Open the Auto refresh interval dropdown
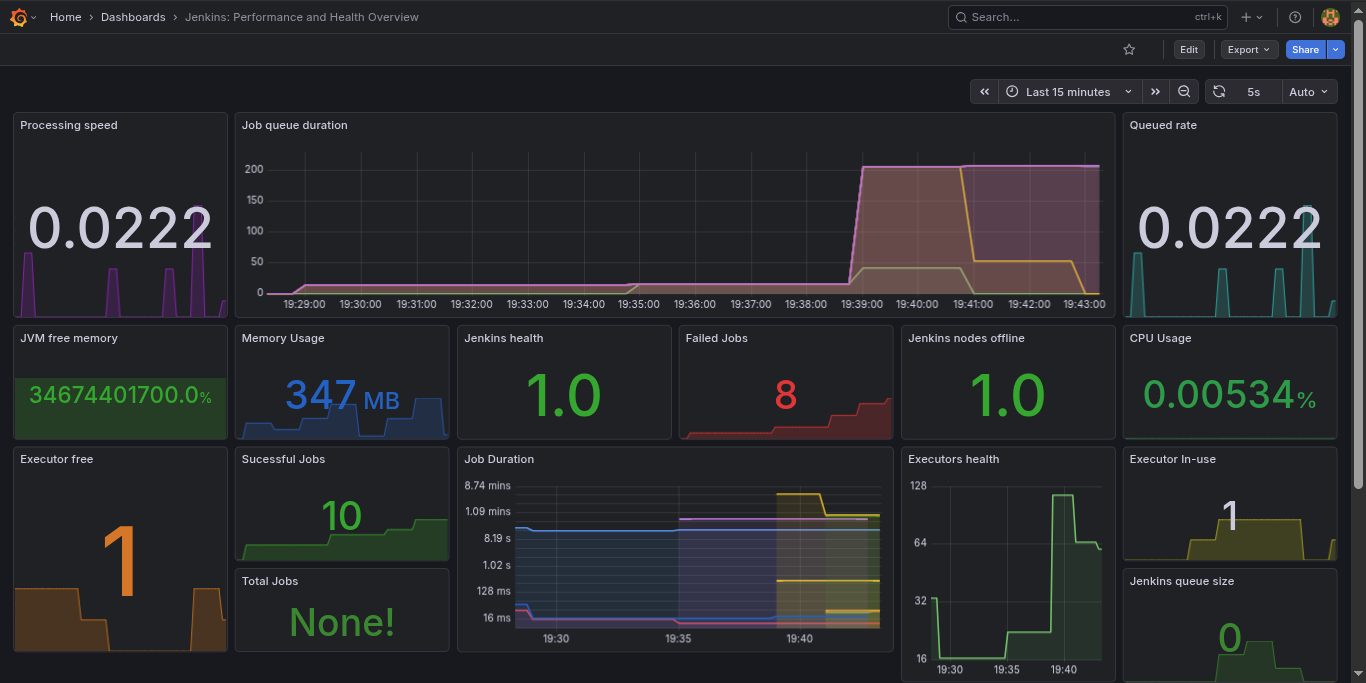This screenshot has height=683, width=1366. click(x=1309, y=91)
